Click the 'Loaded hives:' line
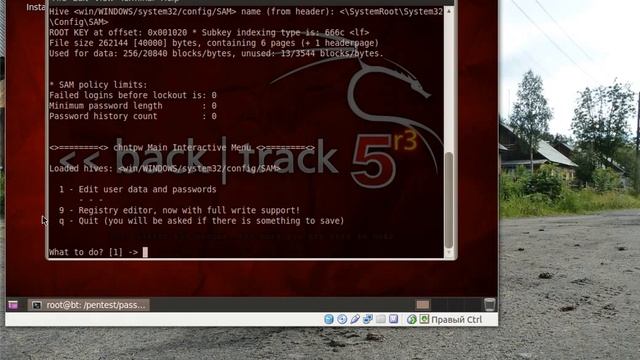This screenshot has height=360, width=640. [x=165, y=168]
